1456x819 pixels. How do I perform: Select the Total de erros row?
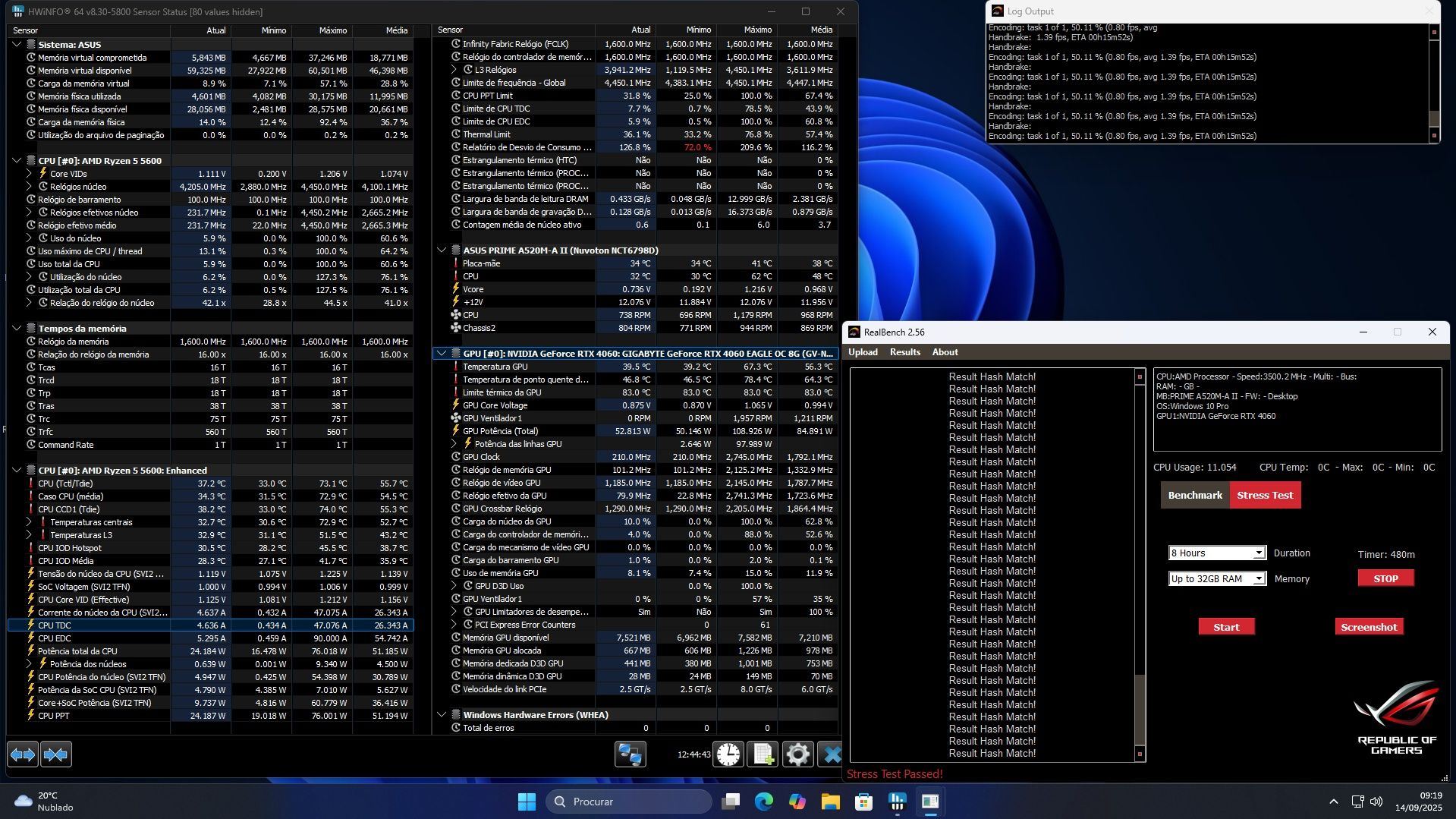click(x=636, y=728)
